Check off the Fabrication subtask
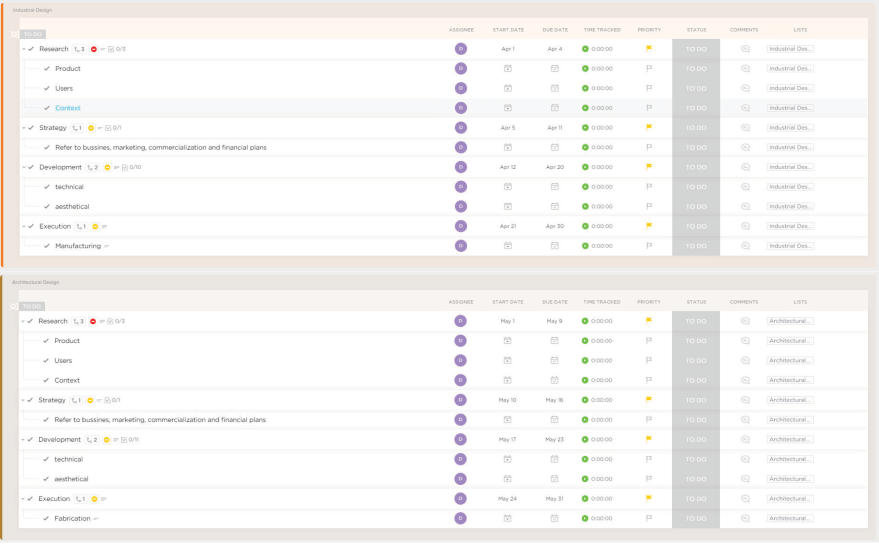The height and width of the screenshot is (549, 879). click(46, 519)
